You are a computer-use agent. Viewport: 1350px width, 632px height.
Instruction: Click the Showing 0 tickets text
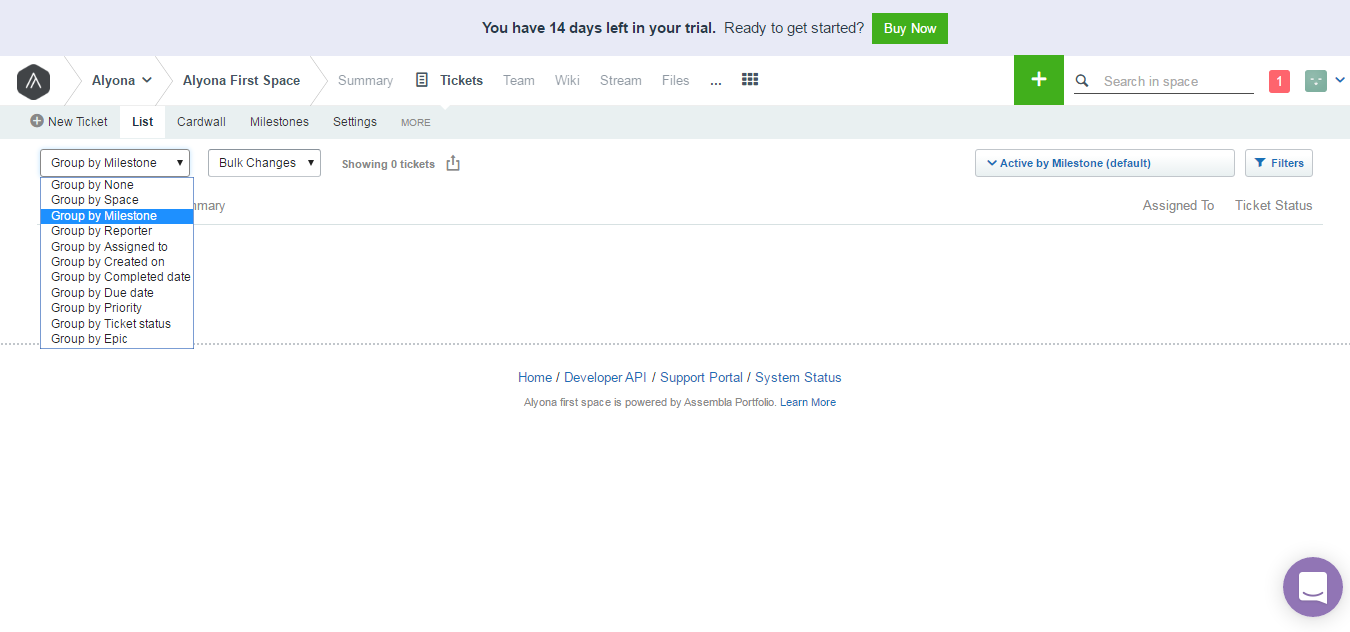[388, 164]
